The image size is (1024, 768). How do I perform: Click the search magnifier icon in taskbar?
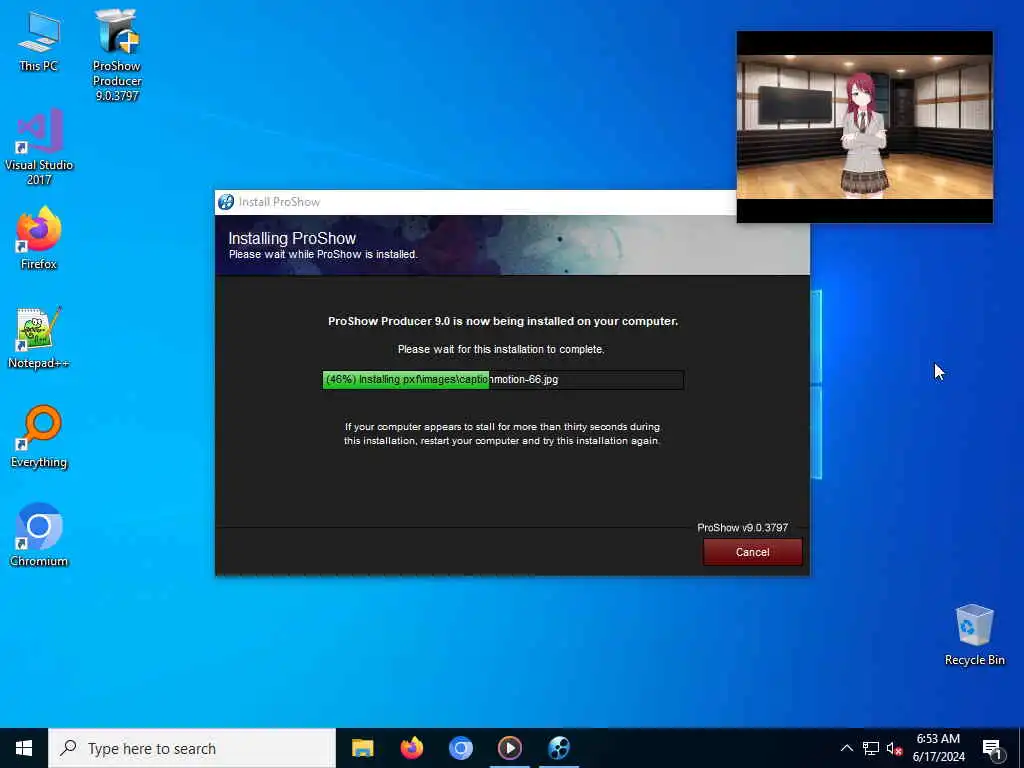[68, 748]
